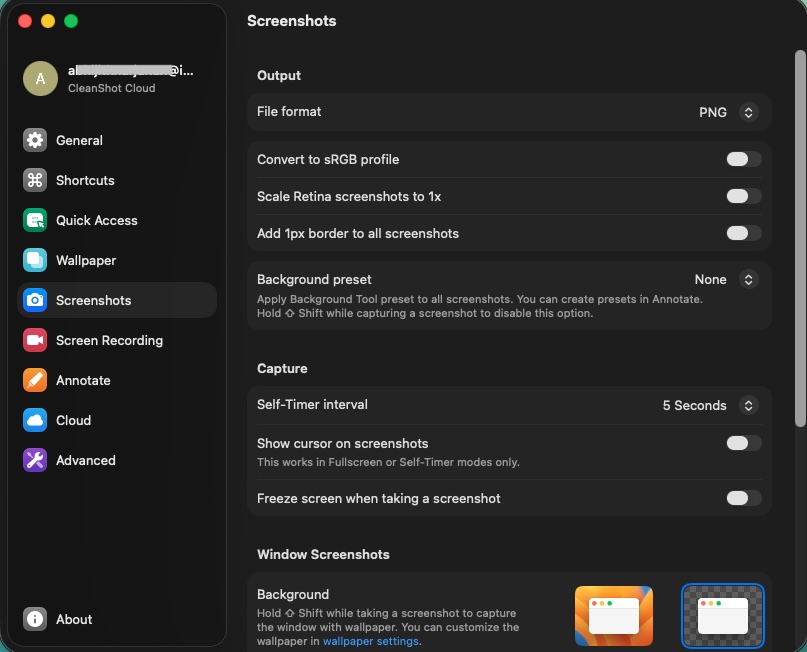Click the Cloud icon in sidebar
The width and height of the screenshot is (807, 652).
click(35, 420)
